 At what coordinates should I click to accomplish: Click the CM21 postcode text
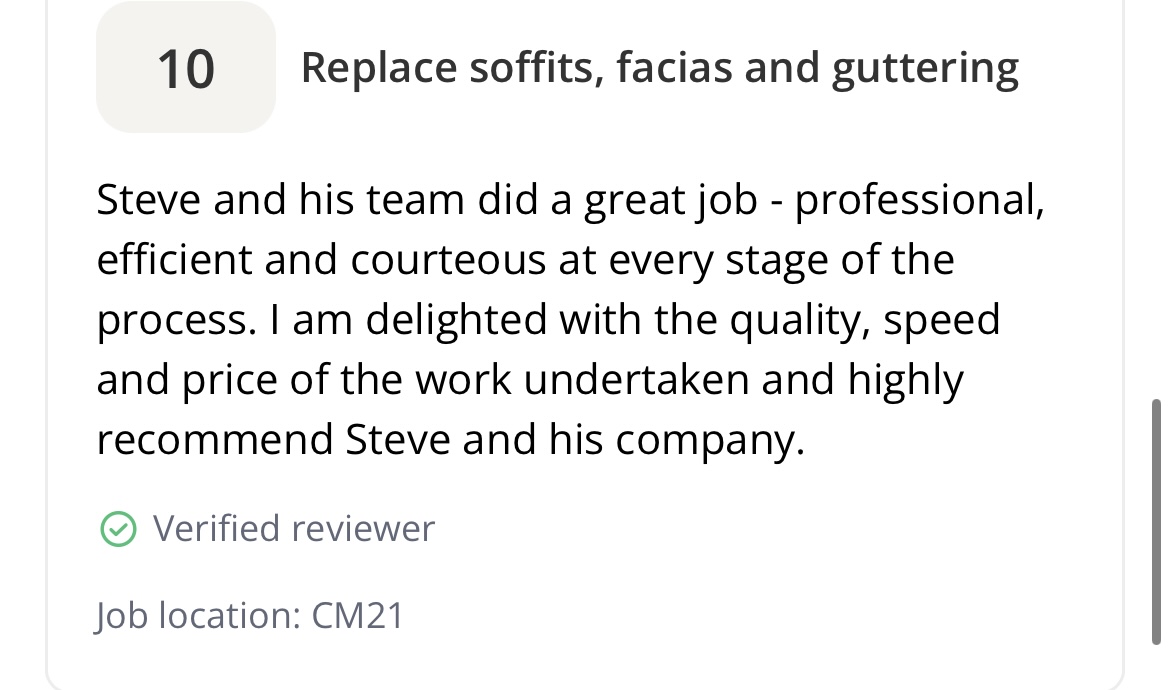point(357,615)
